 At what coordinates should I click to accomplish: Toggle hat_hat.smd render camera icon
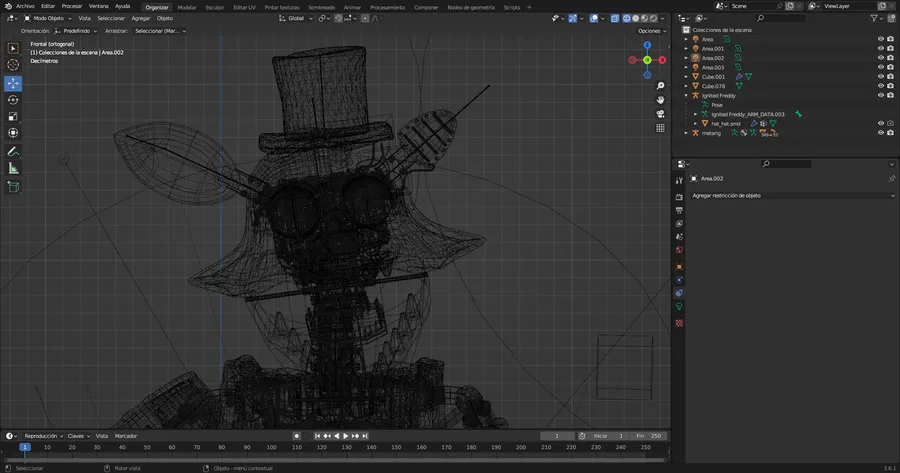[890, 123]
